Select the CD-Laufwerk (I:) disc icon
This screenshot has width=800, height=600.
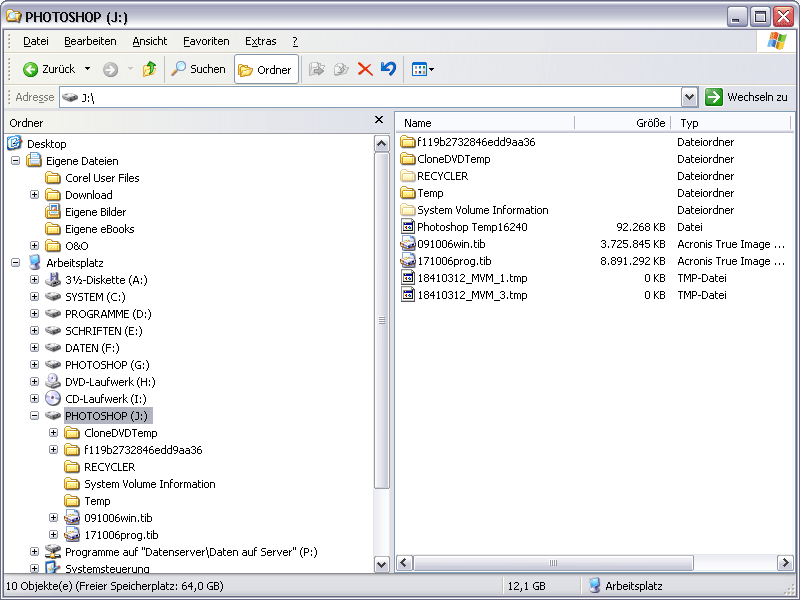pos(53,398)
